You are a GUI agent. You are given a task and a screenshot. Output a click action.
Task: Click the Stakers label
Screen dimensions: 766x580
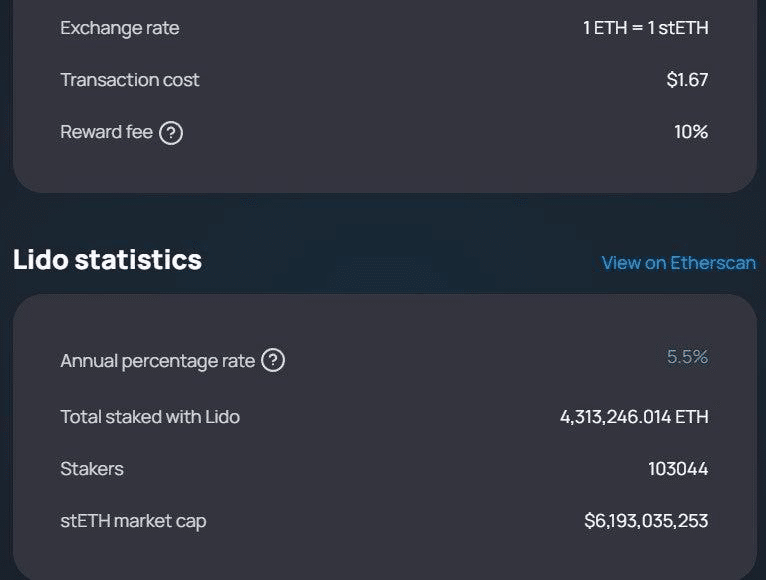tap(92, 469)
